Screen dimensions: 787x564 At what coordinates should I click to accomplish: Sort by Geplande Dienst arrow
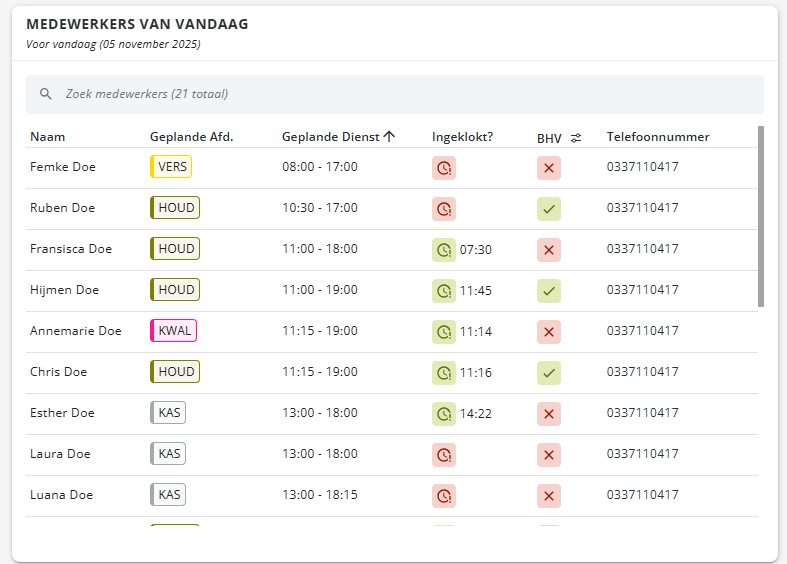click(389, 137)
